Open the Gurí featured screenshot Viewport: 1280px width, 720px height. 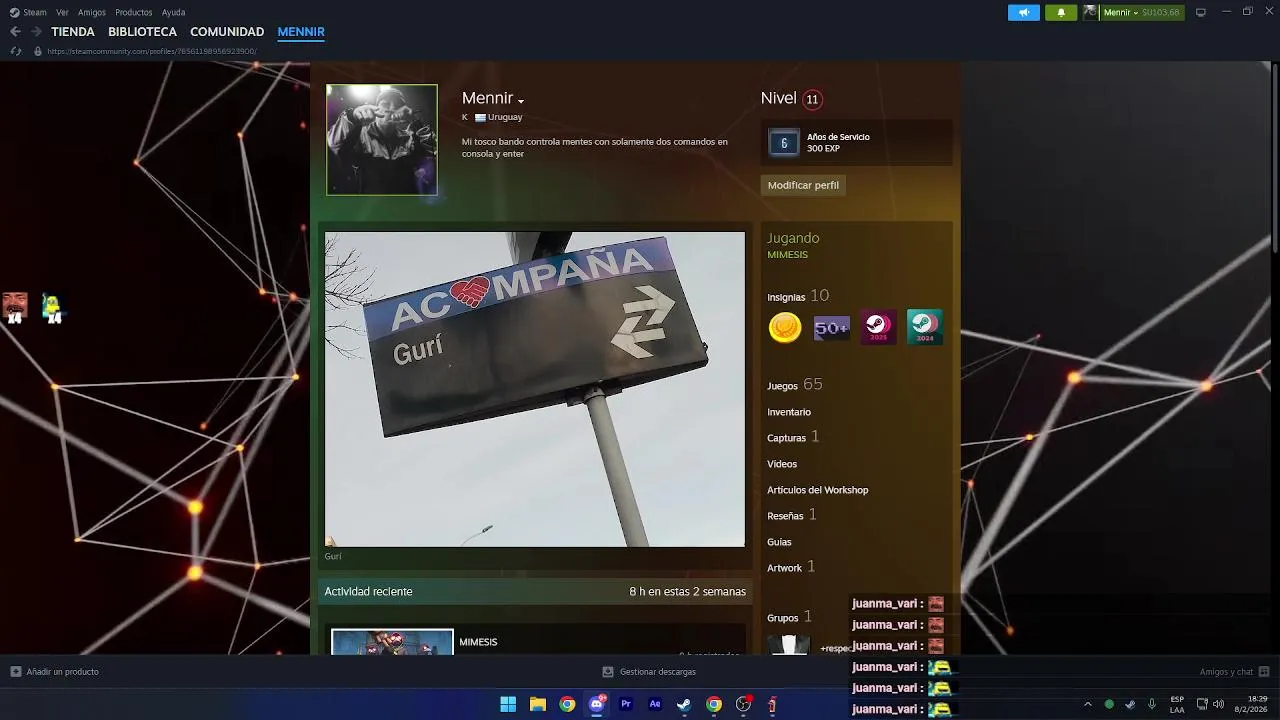(x=535, y=389)
